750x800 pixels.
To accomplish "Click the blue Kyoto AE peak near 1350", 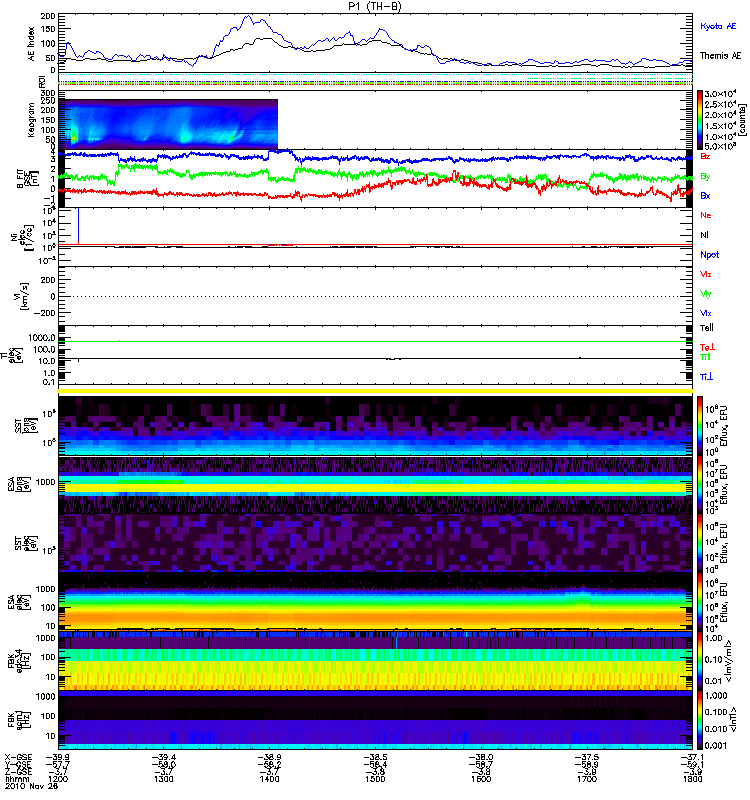I will click(248, 17).
